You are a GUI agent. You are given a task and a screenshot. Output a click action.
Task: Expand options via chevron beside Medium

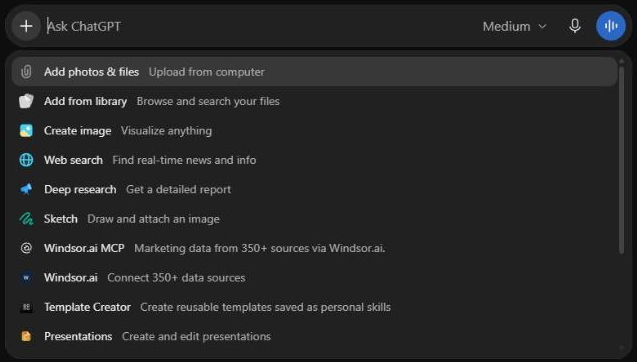coord(542,26)
